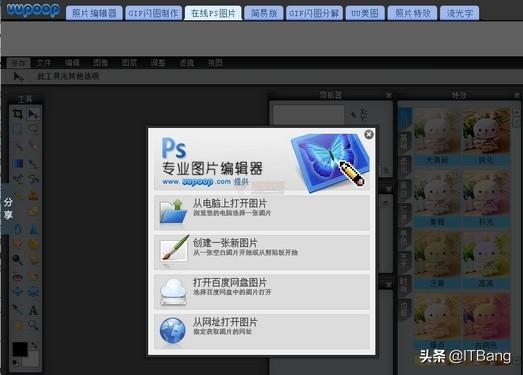Switch to 照片编辑器 tab

point(94,13)
